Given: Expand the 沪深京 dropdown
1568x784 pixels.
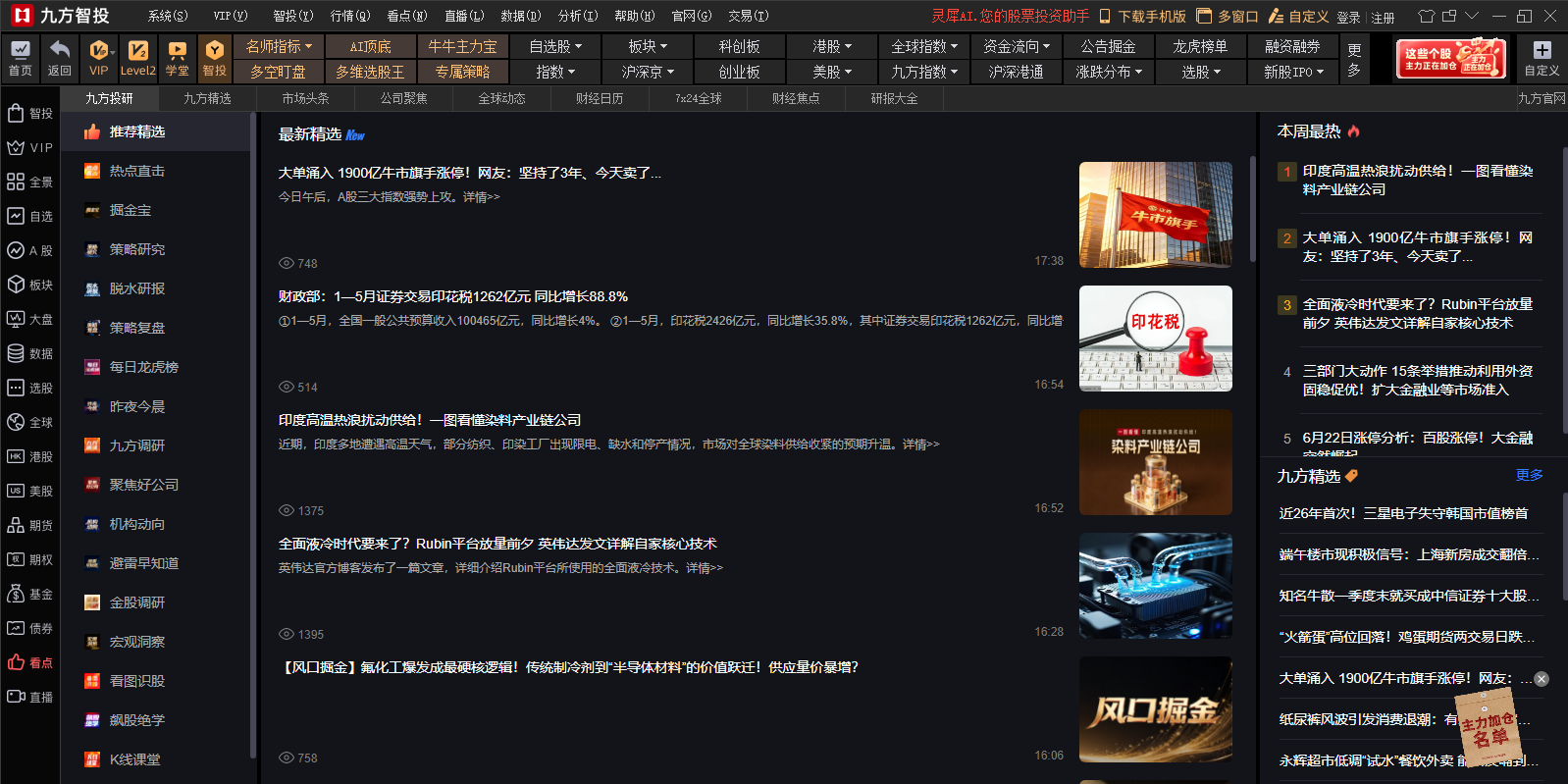Looking at the screenshot, I should (648, 72).
